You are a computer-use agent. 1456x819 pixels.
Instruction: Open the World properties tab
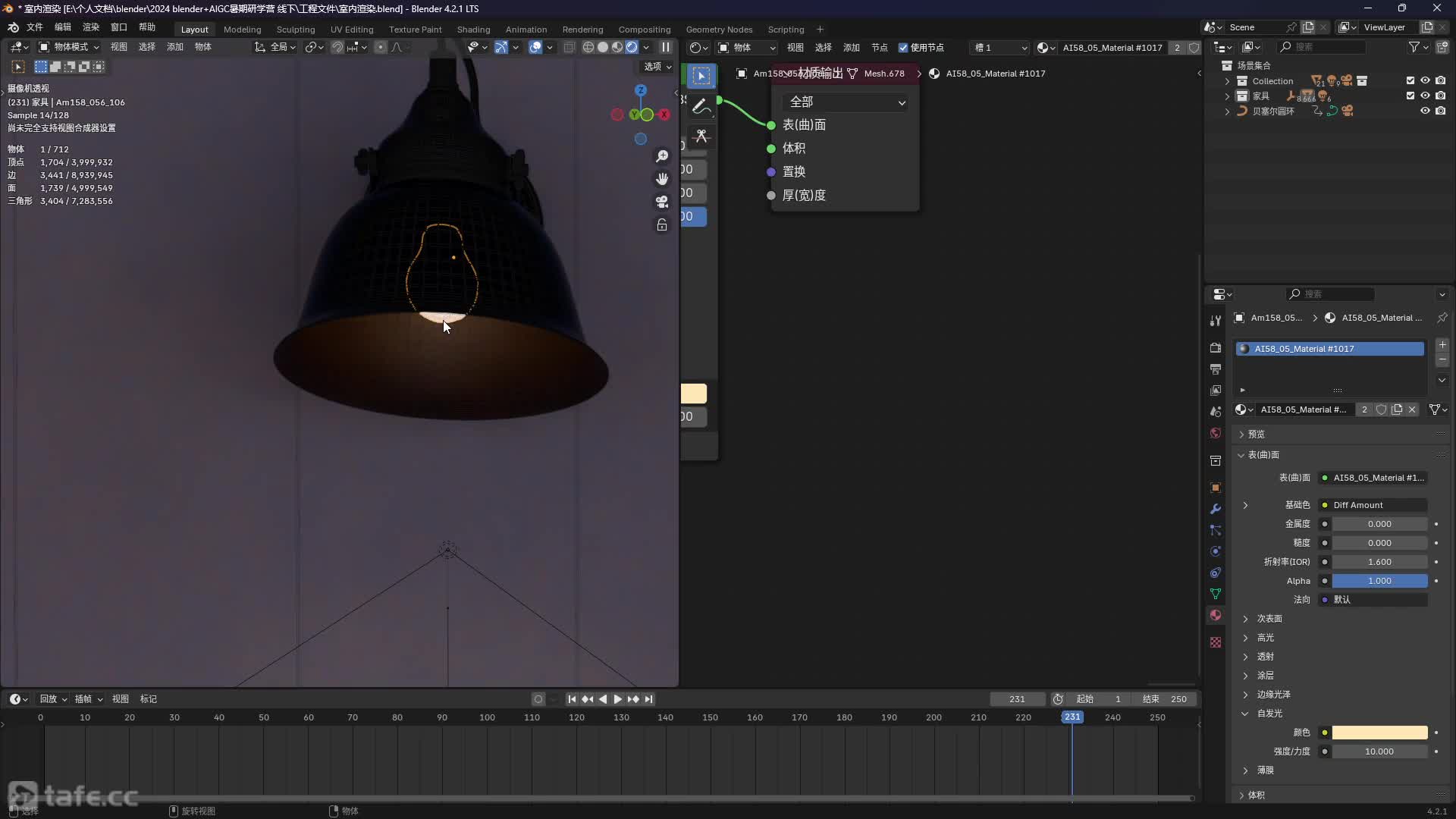click(x=1216, y=433)
